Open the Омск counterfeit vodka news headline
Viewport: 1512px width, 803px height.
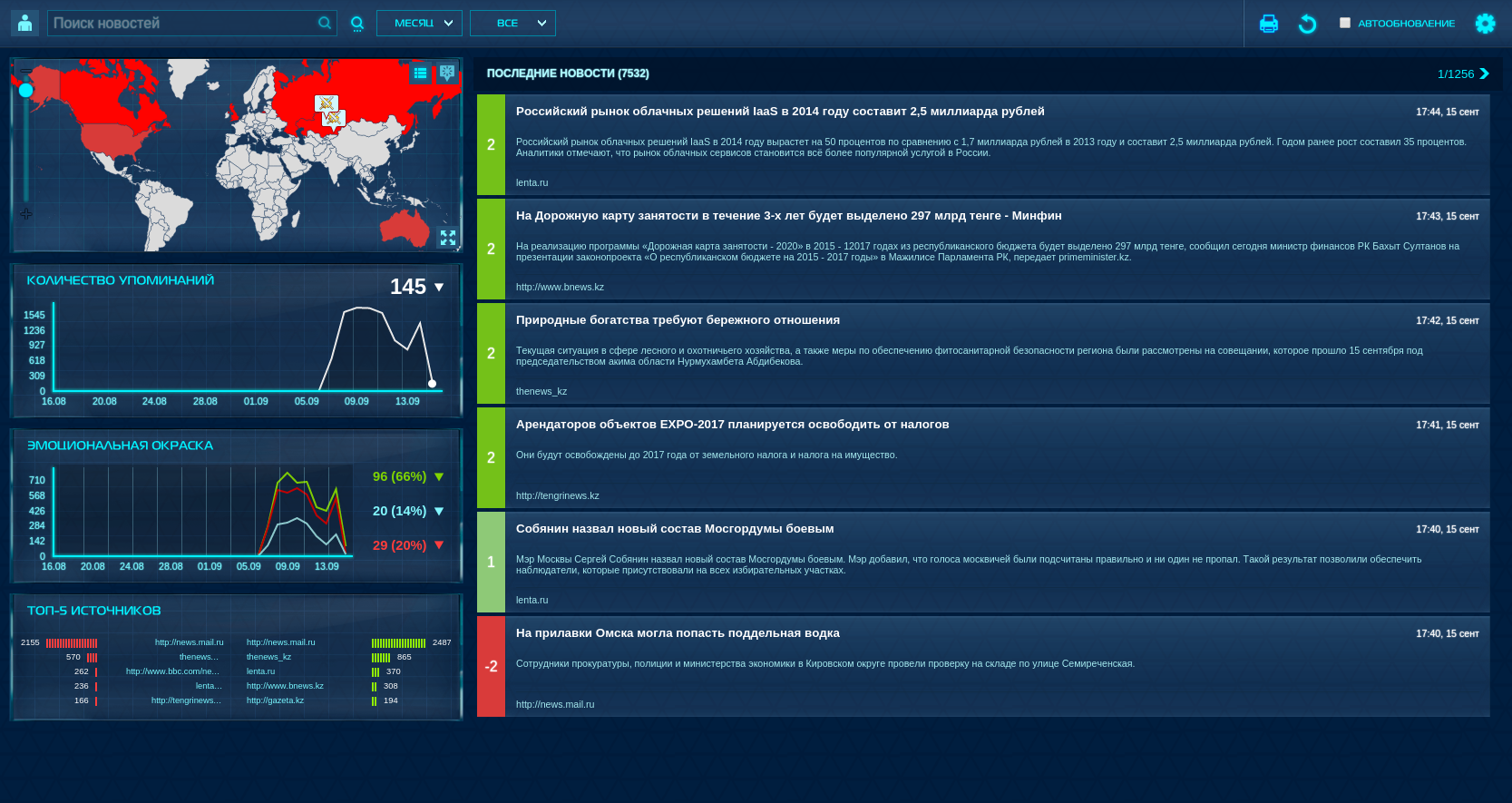(678, 633)
